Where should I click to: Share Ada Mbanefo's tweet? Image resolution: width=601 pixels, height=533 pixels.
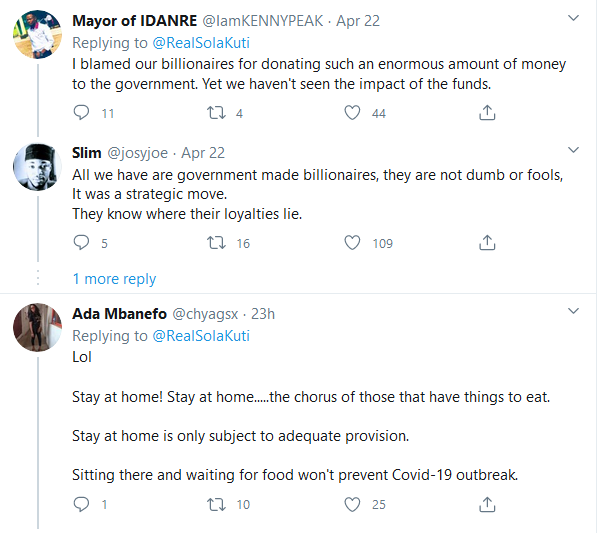(x=488, y=504)
